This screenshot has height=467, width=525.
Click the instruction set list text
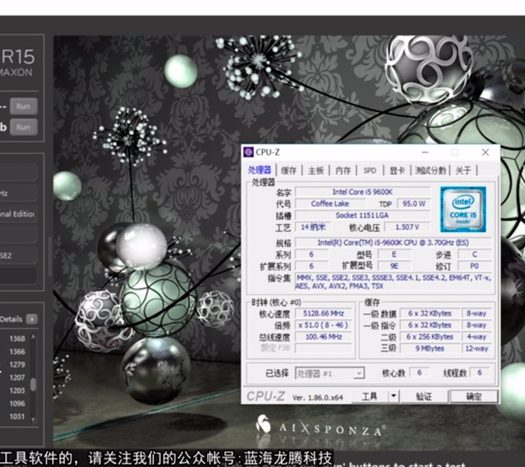pos(393,282)
